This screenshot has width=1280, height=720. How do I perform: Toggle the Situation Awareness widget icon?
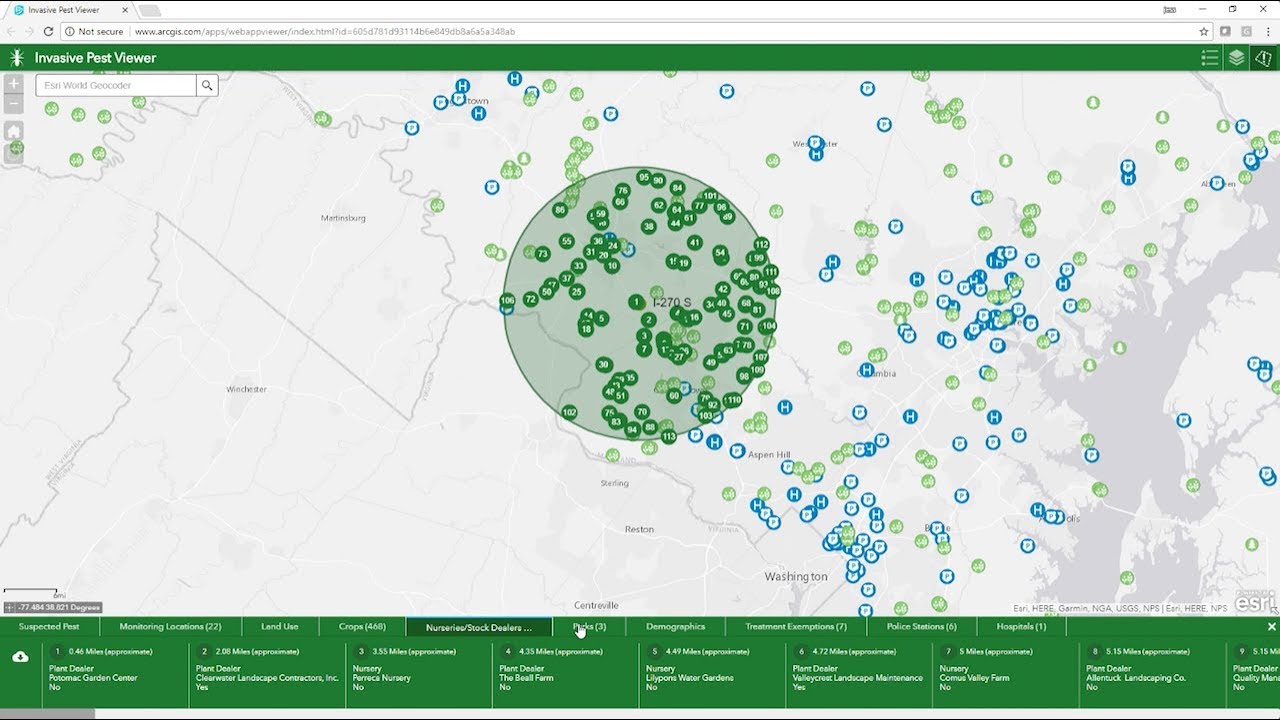point(1264,58)
